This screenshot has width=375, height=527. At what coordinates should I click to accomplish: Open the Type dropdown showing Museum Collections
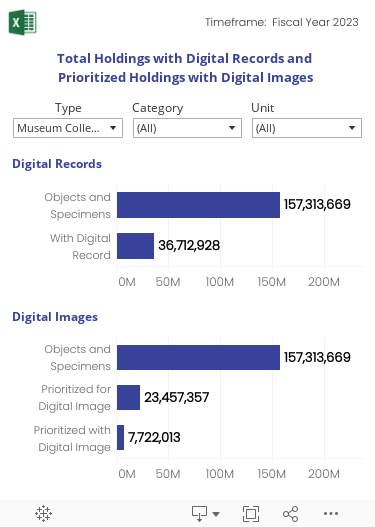point(68,128)
